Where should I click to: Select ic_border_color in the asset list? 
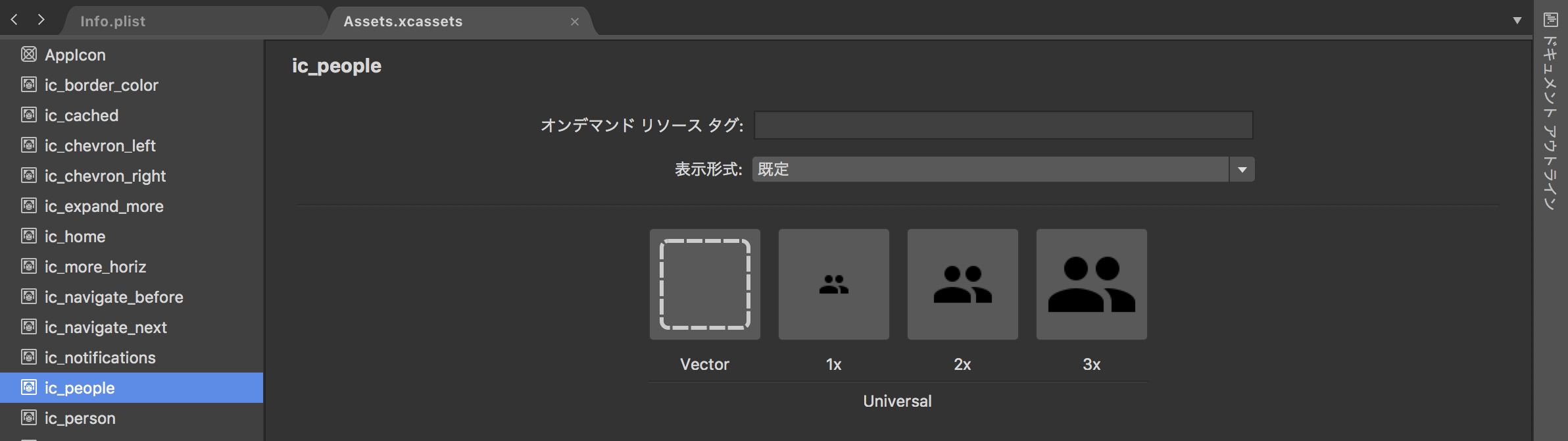101,86
